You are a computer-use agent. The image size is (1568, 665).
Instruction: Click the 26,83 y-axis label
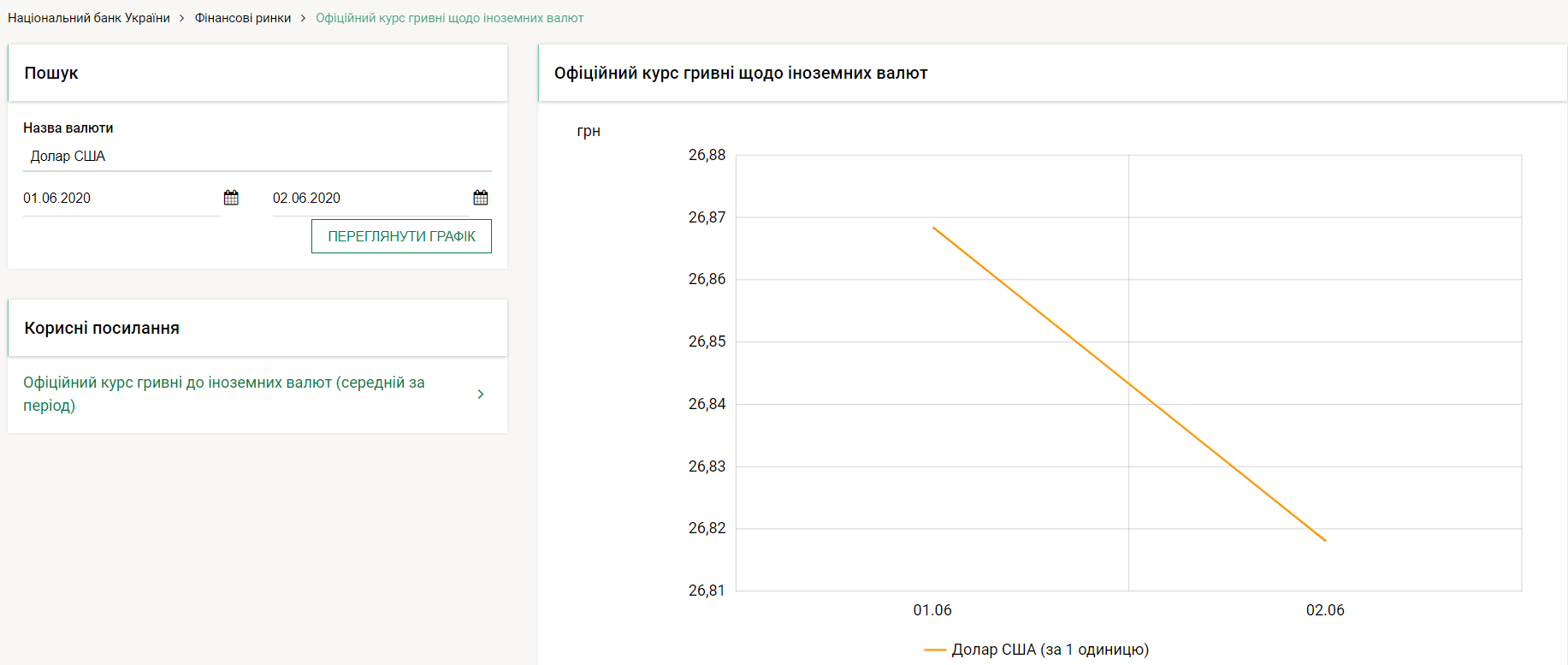coord(707,466)
